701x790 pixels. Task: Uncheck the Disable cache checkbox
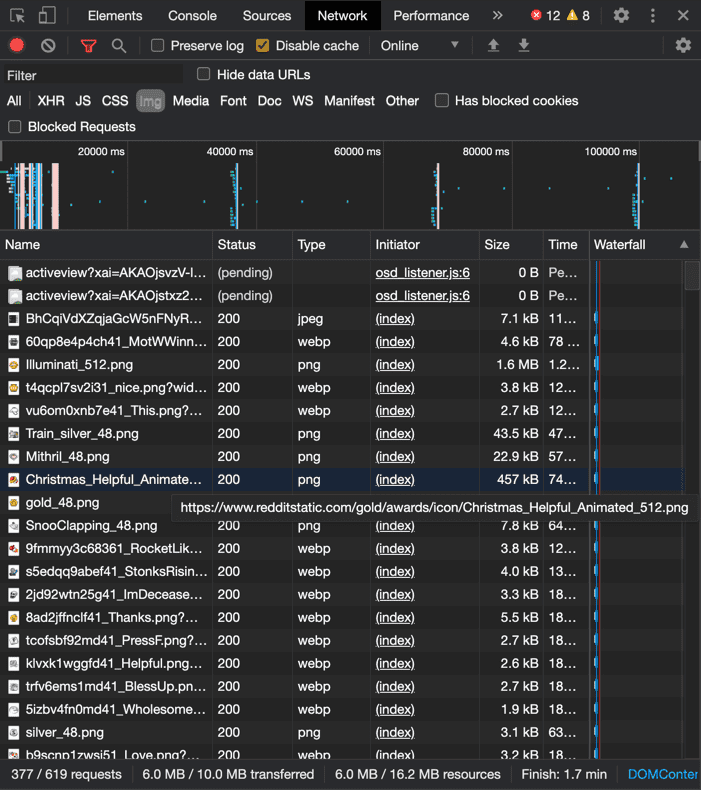click(263, 46)
